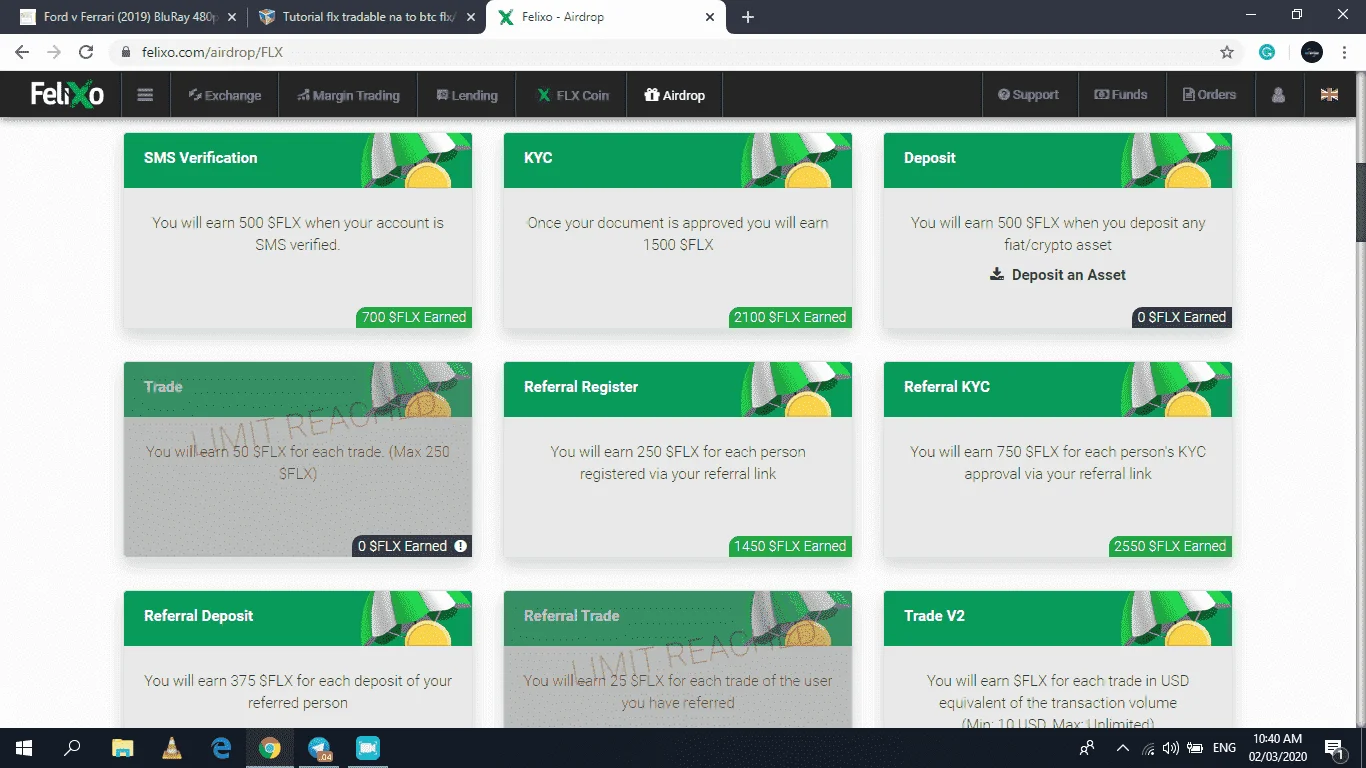
Task: Show hidden system tray icons
Action: [x=1122, y=748]
